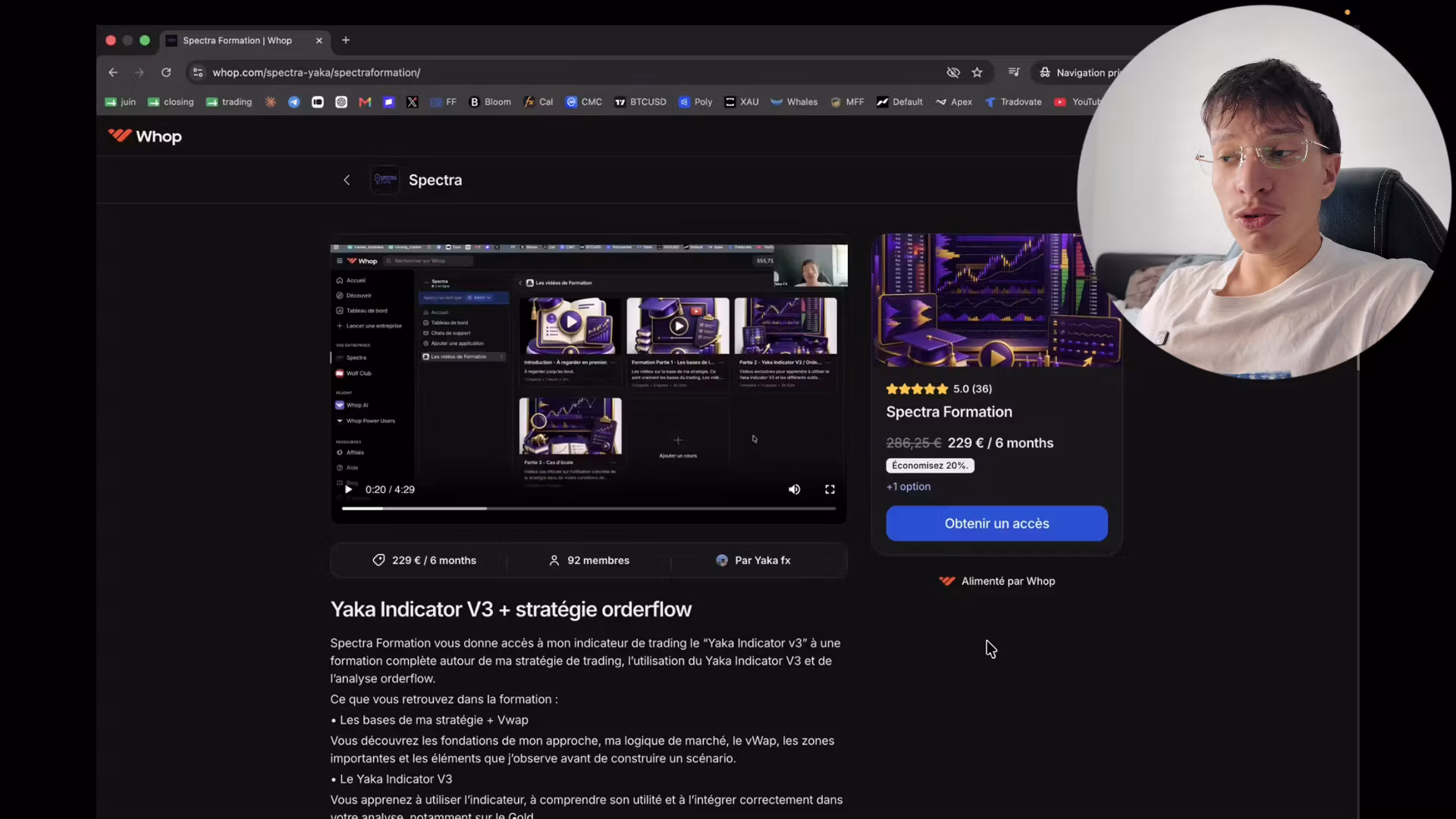Open the MFF bookmark
The image size is (1456, 819).
click(847, 102)
